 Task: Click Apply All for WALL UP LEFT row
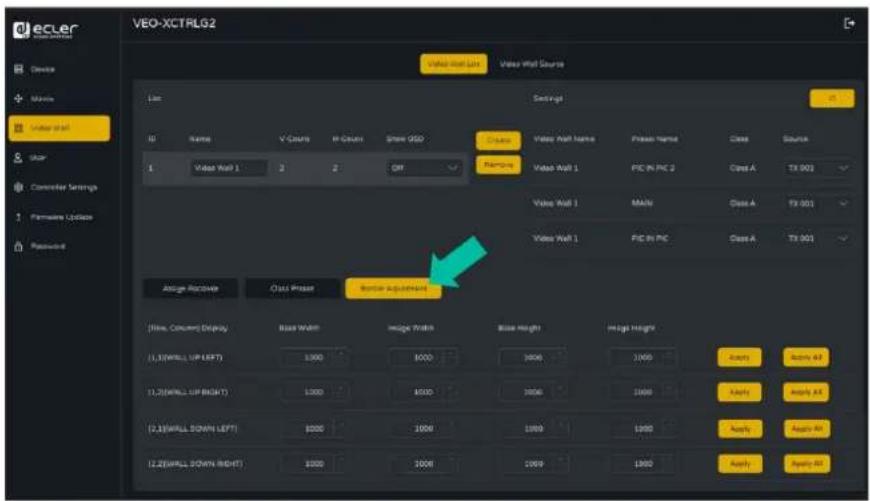coord(806,358)
